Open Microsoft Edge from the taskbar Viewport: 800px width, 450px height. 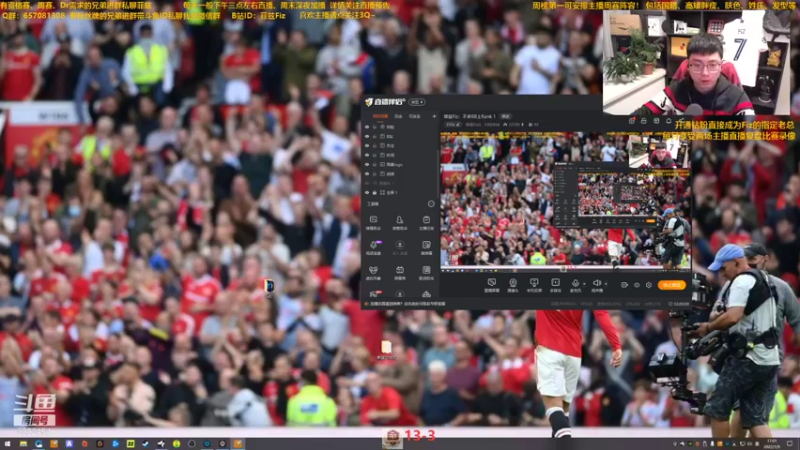coord(38,444)
